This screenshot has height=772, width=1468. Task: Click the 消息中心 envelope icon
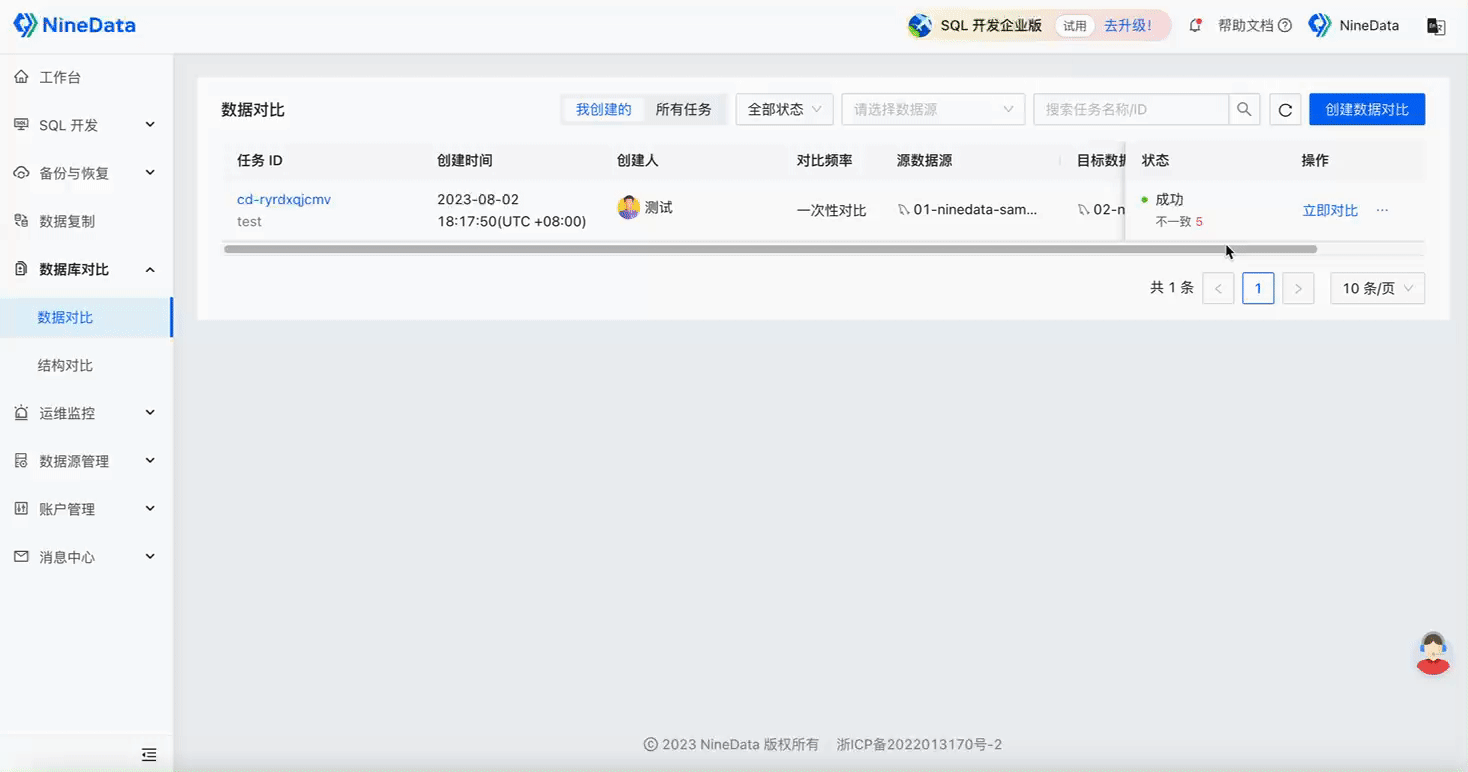(21, 557)
